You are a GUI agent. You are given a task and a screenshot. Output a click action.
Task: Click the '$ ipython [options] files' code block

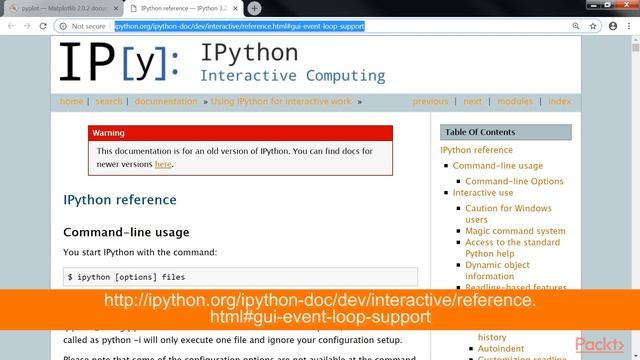pyautogui.click(x=240, y=277)
